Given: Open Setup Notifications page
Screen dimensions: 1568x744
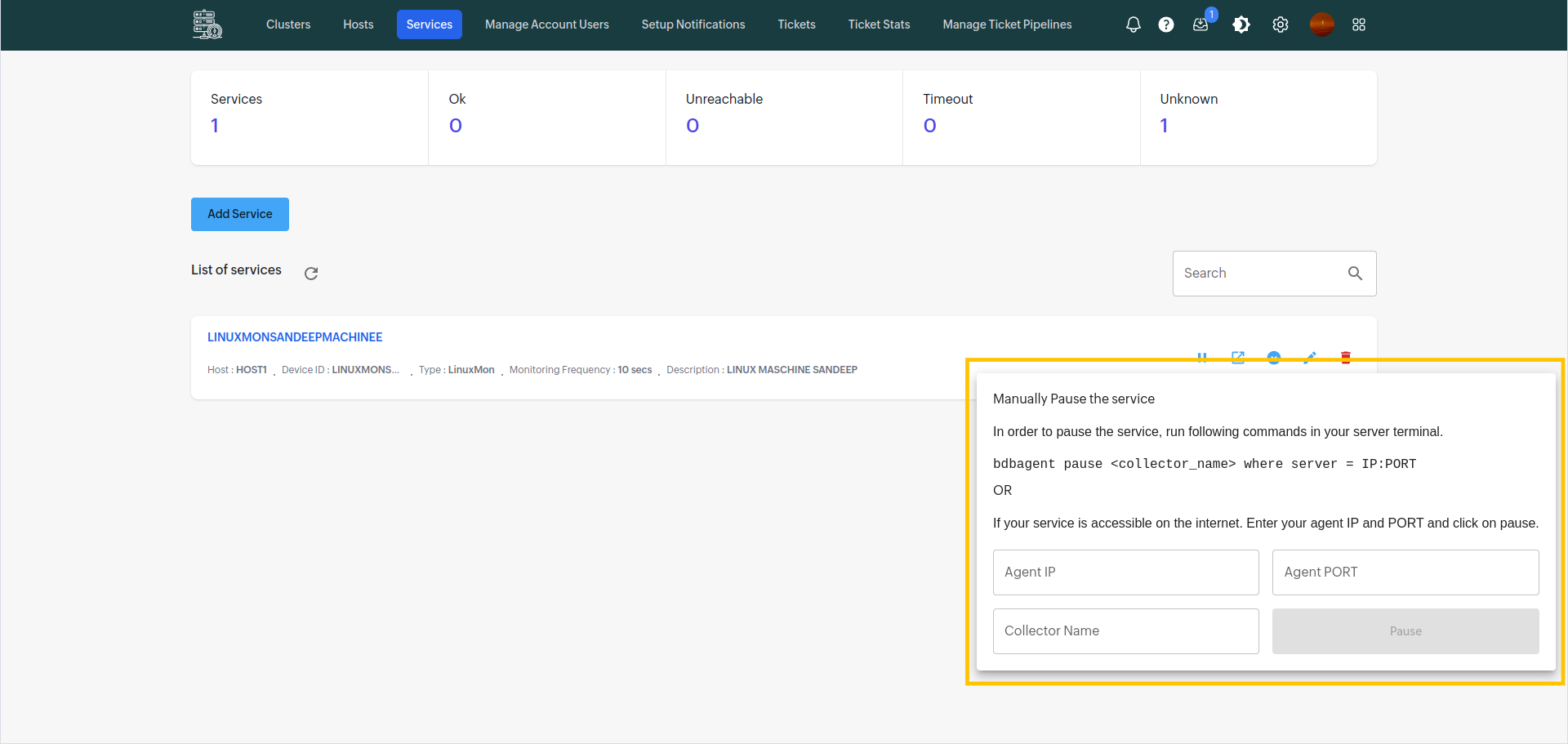Looking at the screenshot, I should (x=693, y=25).
